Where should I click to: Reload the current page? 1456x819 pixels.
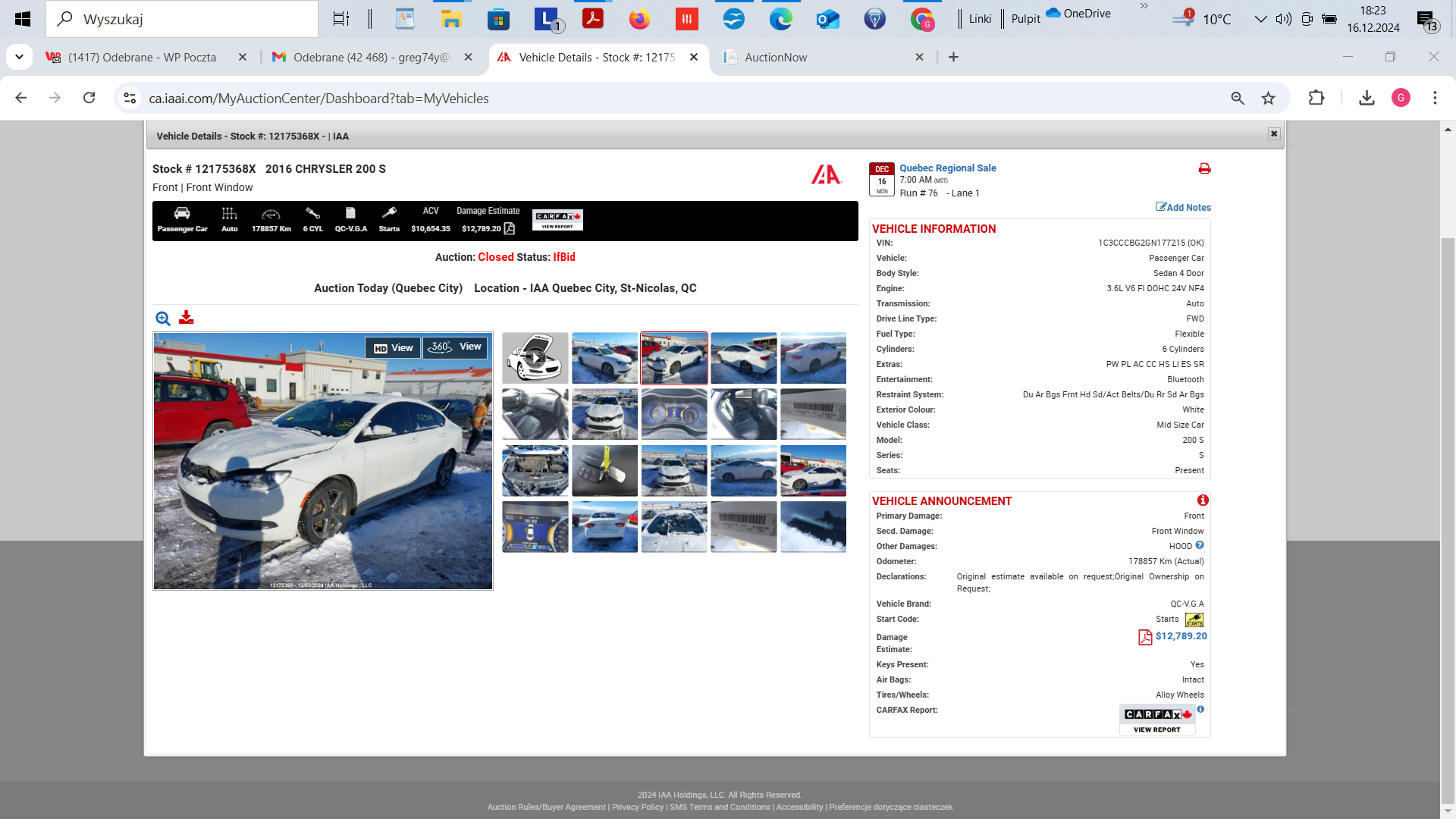pos(89,98)
